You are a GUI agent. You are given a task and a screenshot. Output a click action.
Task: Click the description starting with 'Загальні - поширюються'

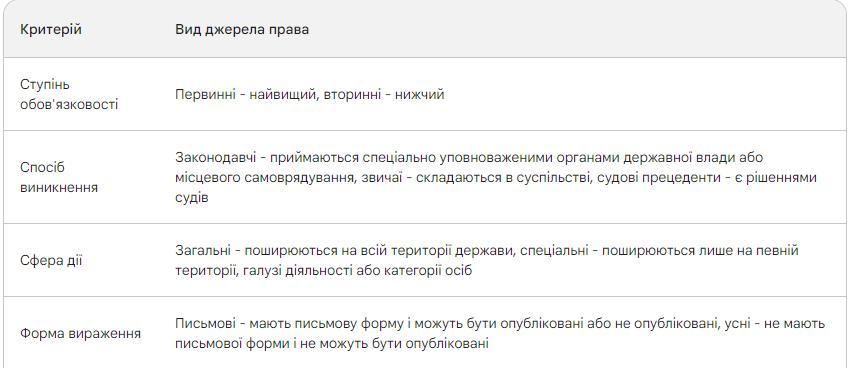coord(487,260)
